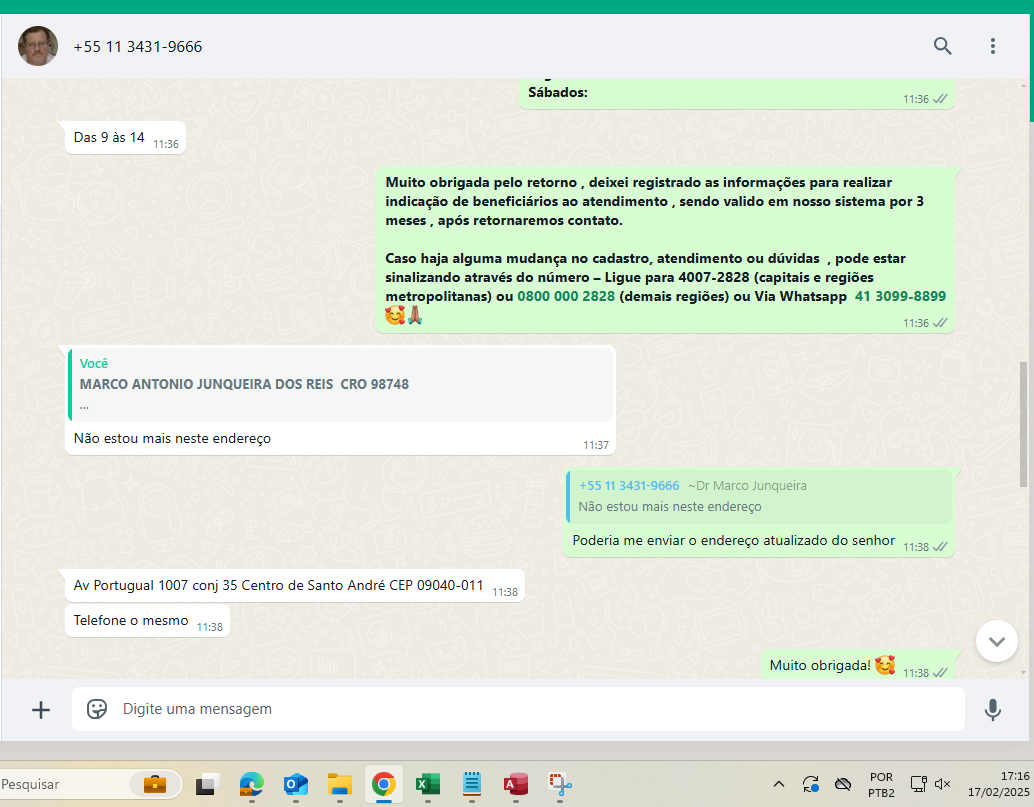
Task: Click the contact number +55 11 3431-9666 in header
Action: point(137,46)
